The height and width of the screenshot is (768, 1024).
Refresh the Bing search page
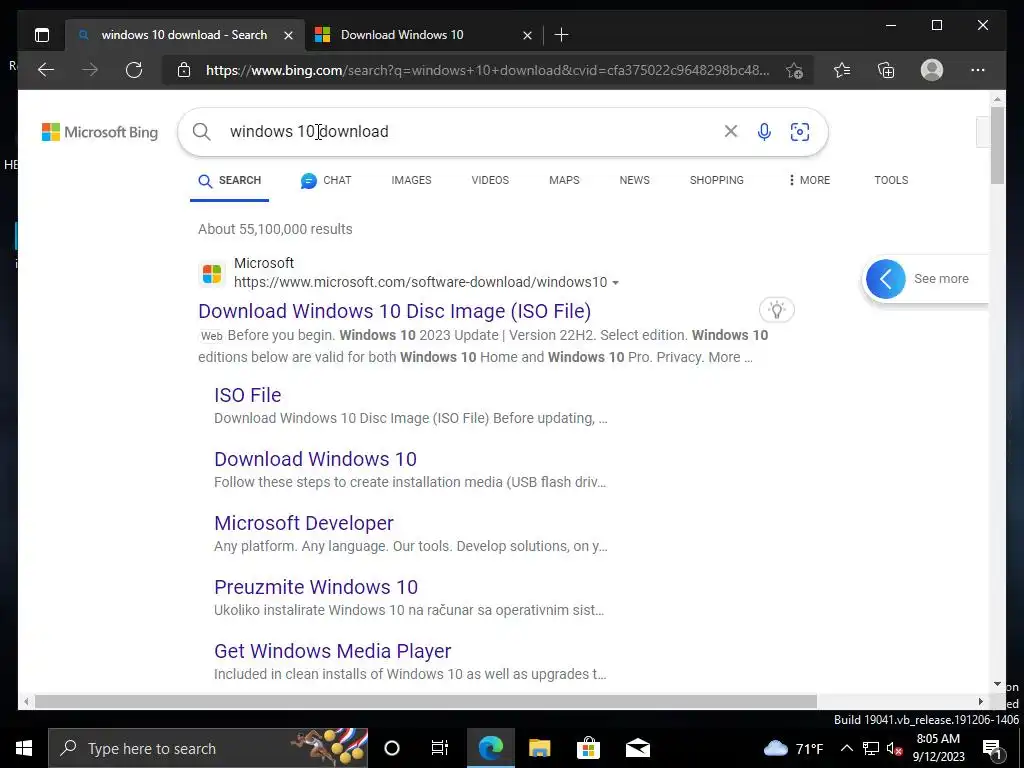click(134, 70)
